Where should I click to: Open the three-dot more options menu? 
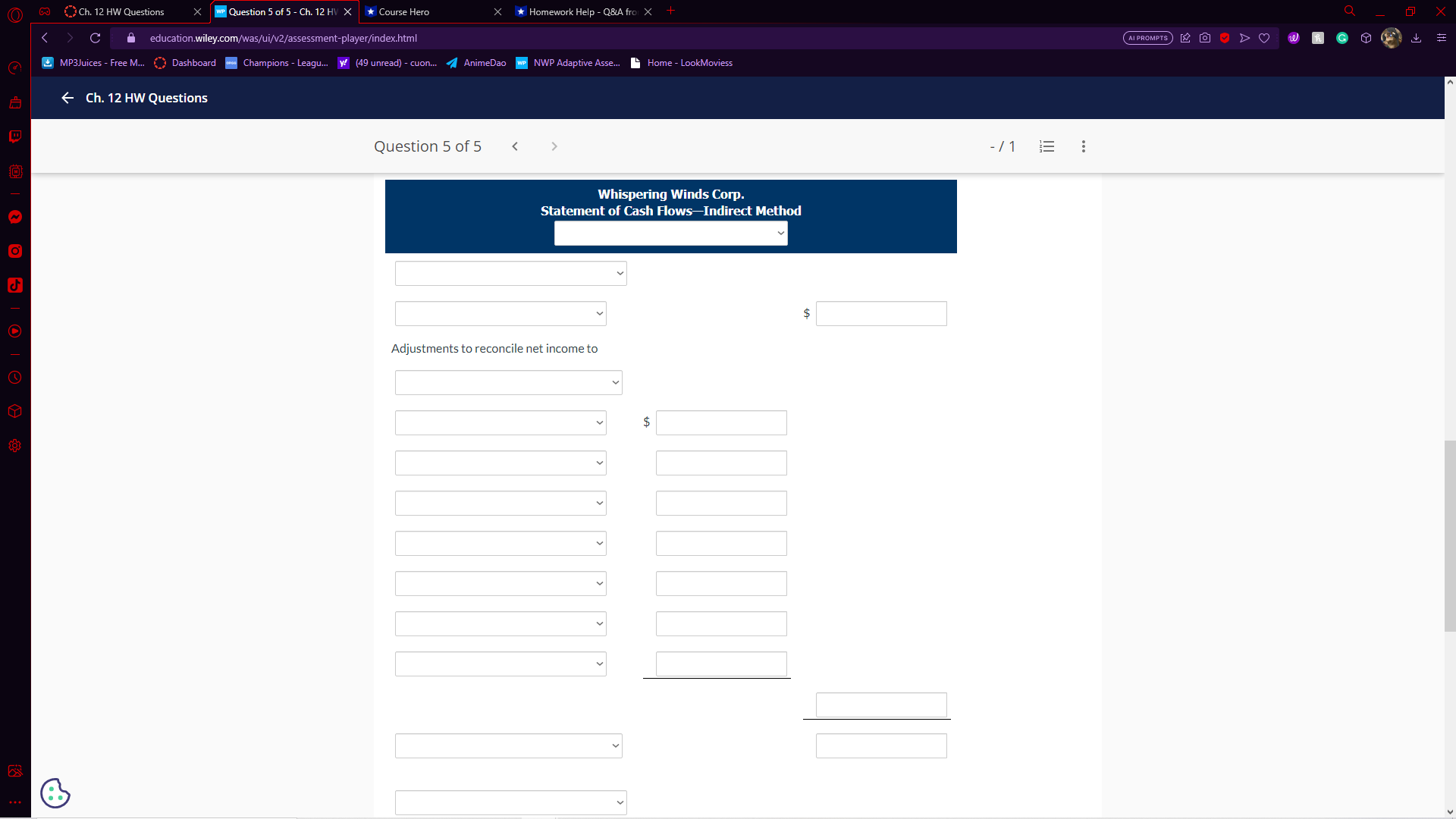[x=1083, y=146]
